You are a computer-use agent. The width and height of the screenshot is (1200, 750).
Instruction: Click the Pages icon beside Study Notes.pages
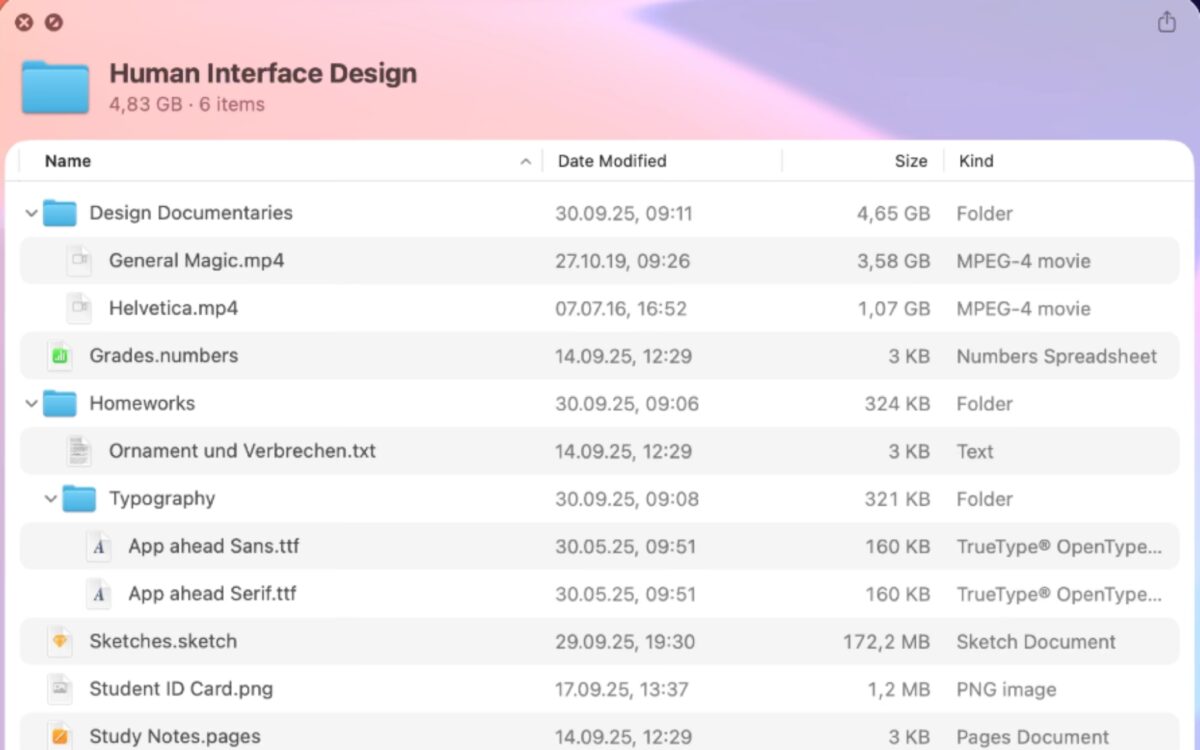pos(60,736)
